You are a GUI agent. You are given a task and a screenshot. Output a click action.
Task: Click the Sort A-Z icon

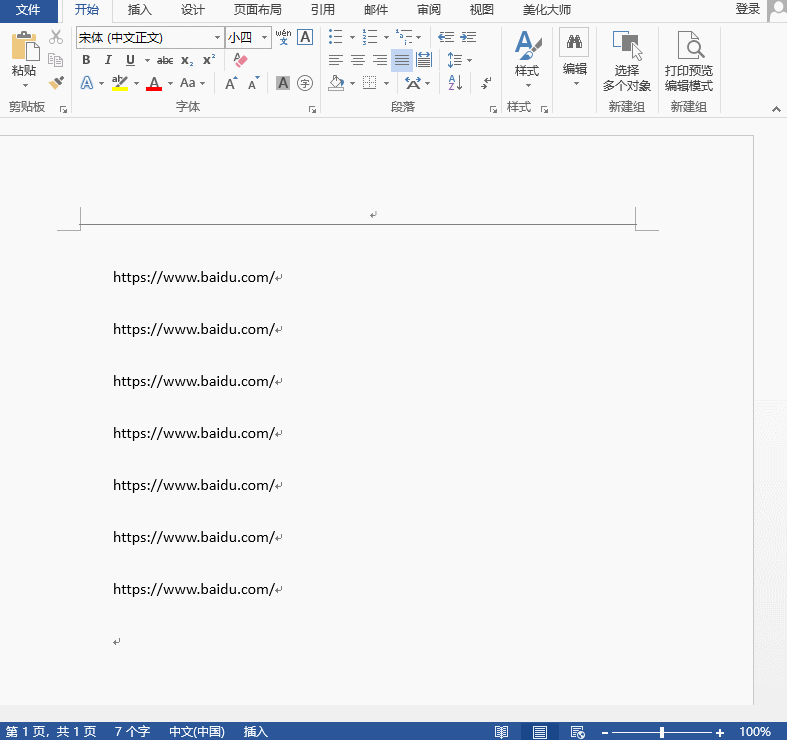click(455, 83)
